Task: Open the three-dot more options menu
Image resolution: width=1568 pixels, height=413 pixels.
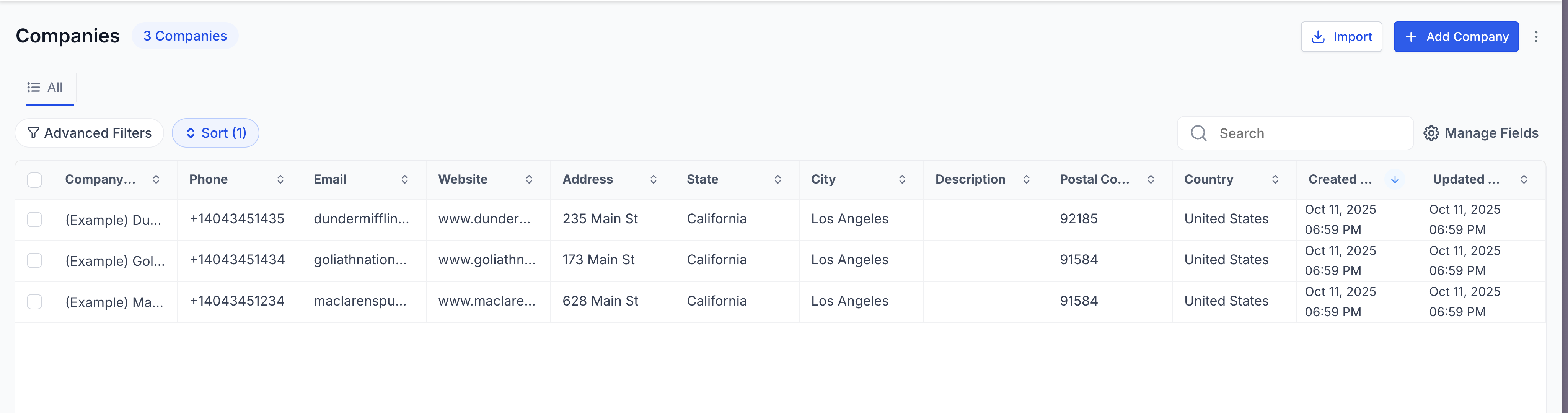Action: coord(1536,36)
